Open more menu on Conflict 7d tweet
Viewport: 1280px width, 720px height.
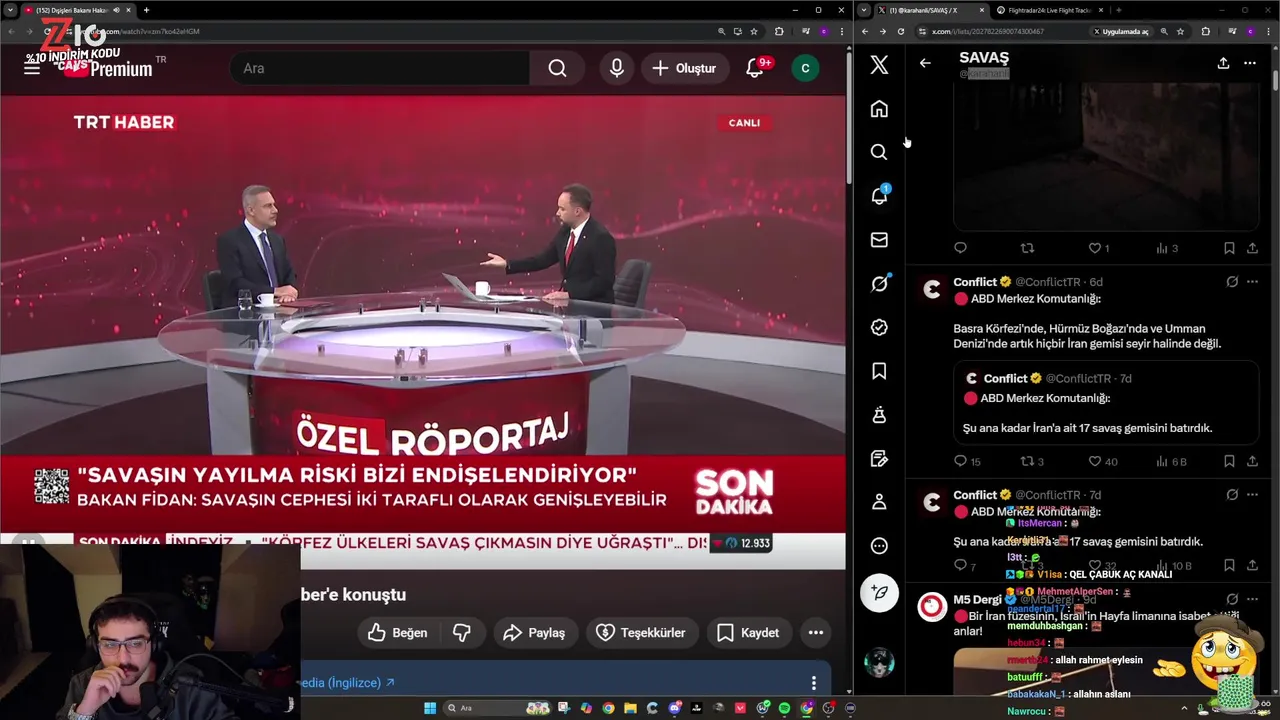(x=1252, y=495)
